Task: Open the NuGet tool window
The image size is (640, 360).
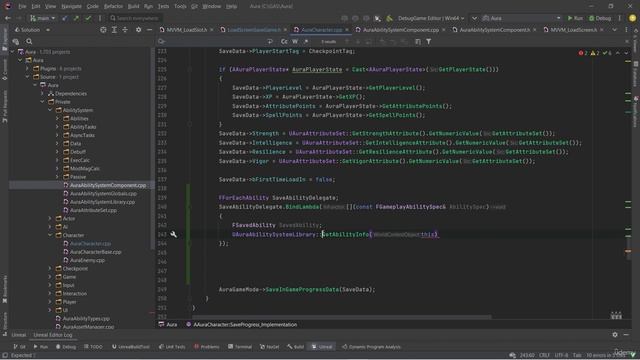Action: (x=269, y=347)
